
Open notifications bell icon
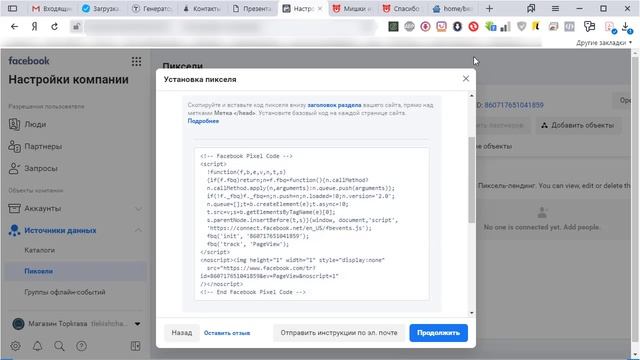[38, 346]
